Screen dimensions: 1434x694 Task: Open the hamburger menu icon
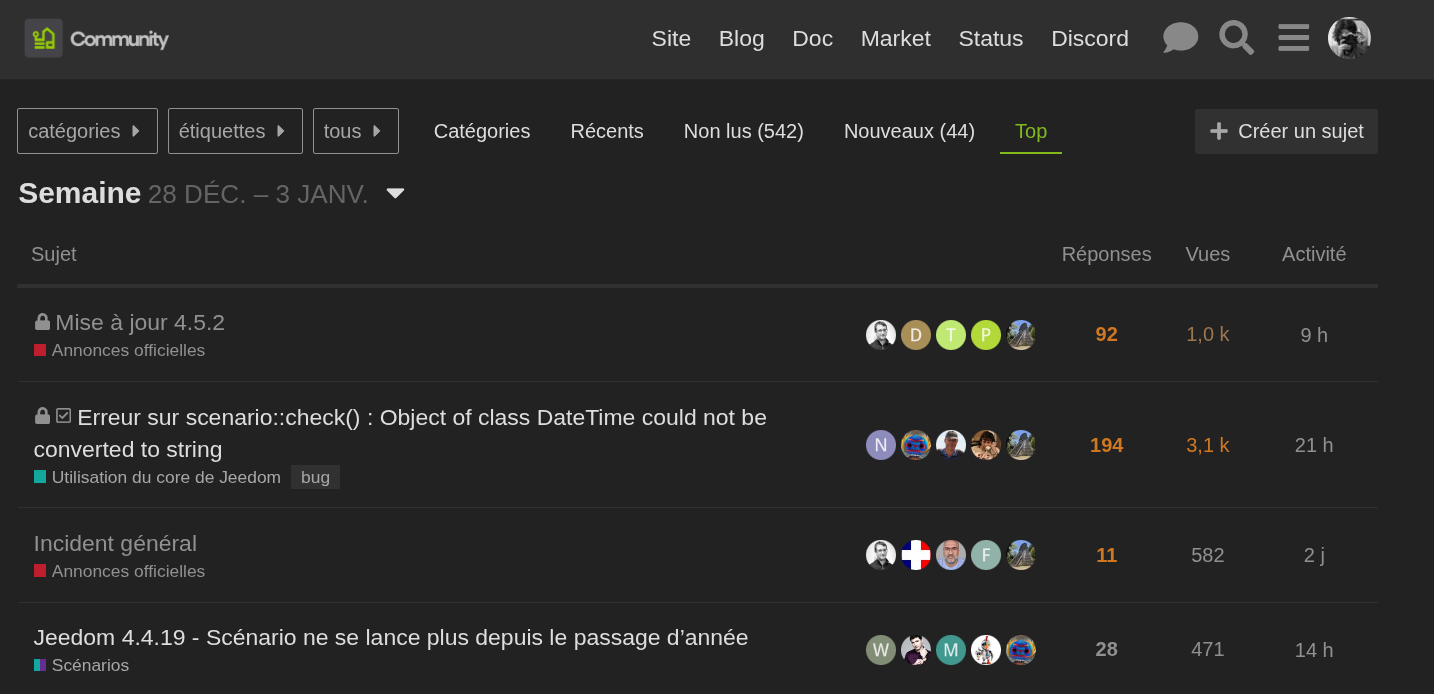pos(1293,39)
